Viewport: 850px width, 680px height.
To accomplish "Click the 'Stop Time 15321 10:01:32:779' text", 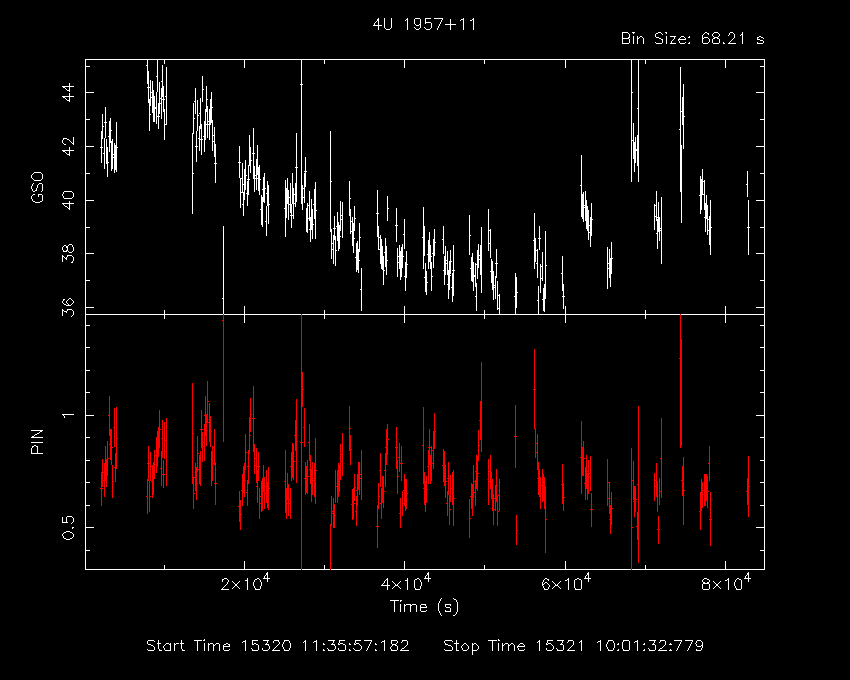I will point(573,646).
